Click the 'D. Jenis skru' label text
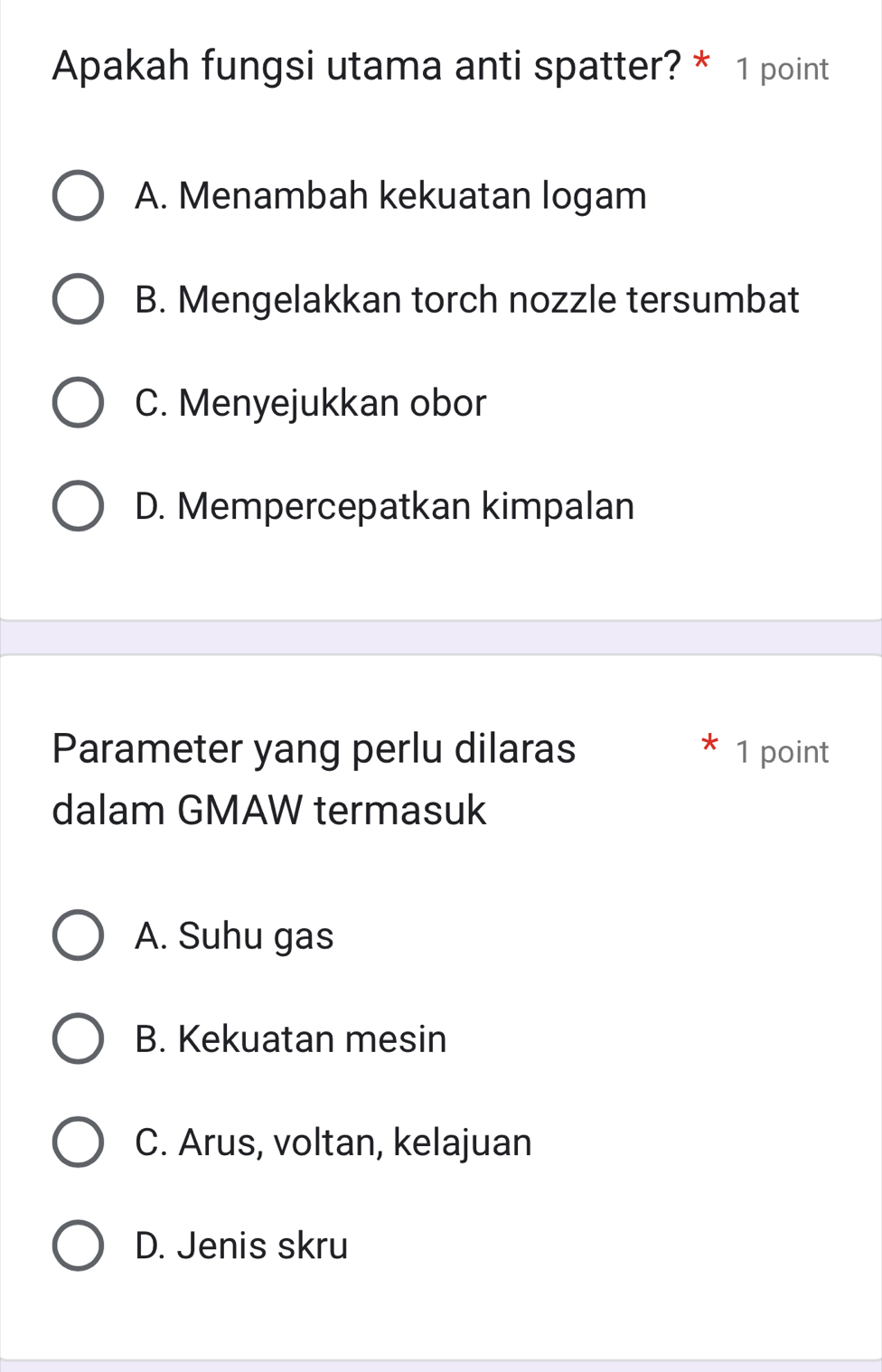 click(240, 1245)
